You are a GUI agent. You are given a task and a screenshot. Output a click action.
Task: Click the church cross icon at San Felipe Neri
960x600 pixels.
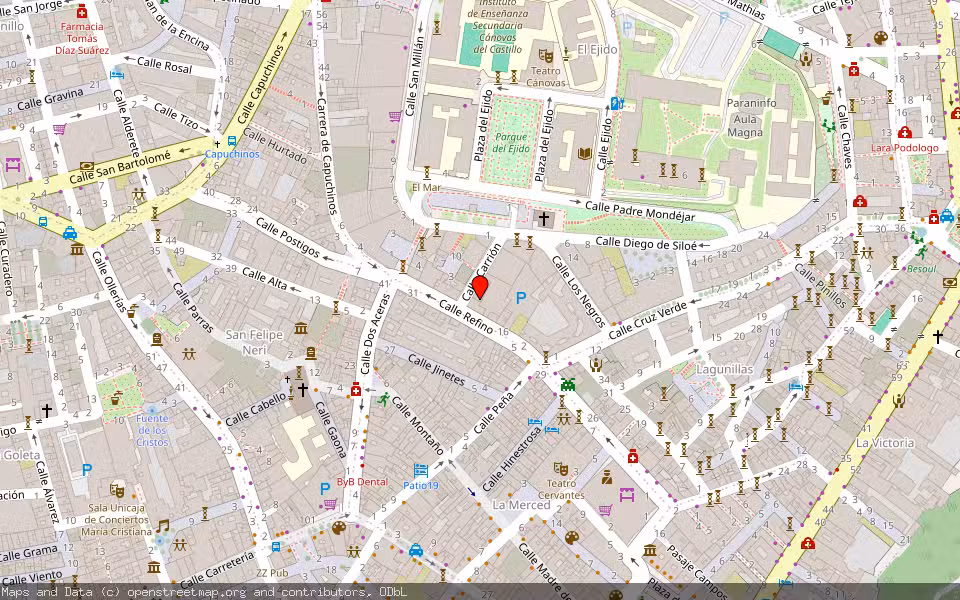coord(302,390)
